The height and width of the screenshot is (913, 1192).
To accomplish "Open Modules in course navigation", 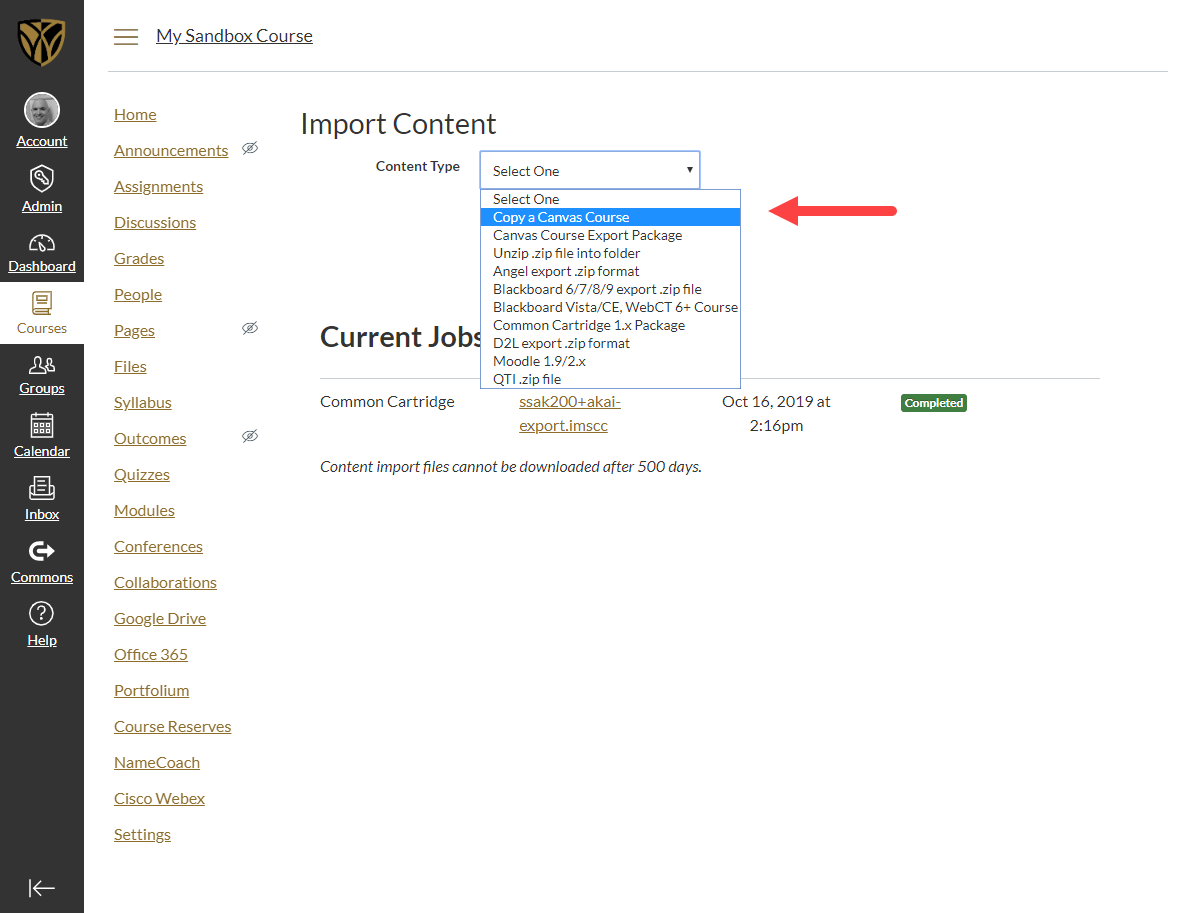I will point(144,510).
